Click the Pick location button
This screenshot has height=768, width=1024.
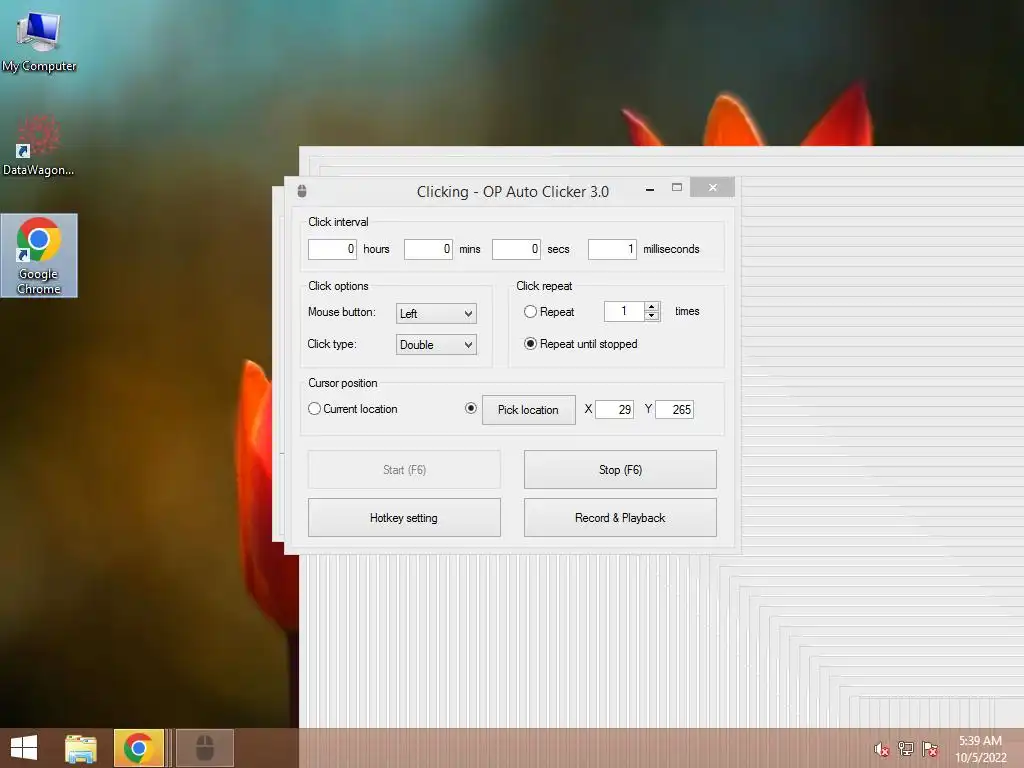(528, 409)
